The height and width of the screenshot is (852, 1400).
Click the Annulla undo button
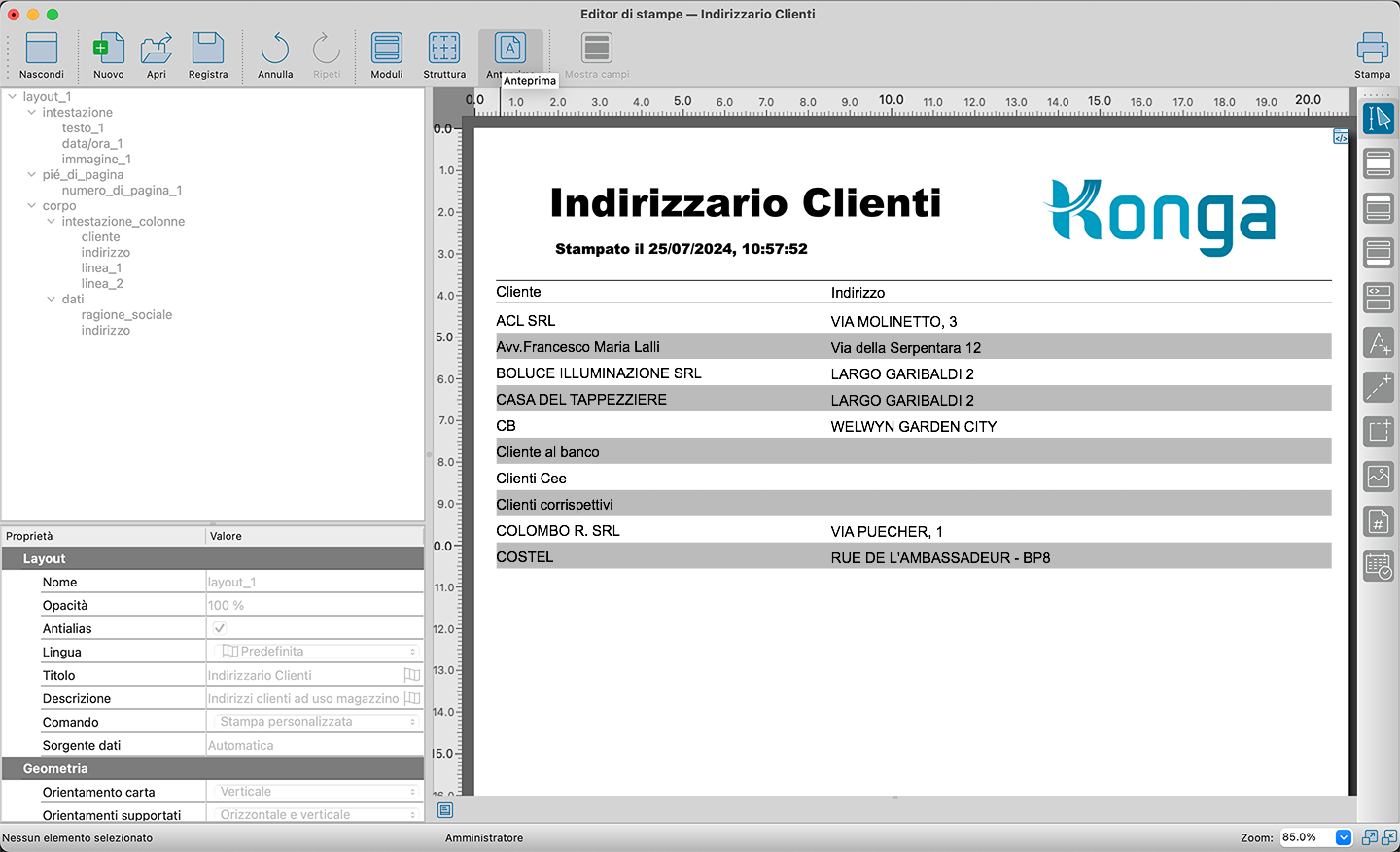pos(275,49)
